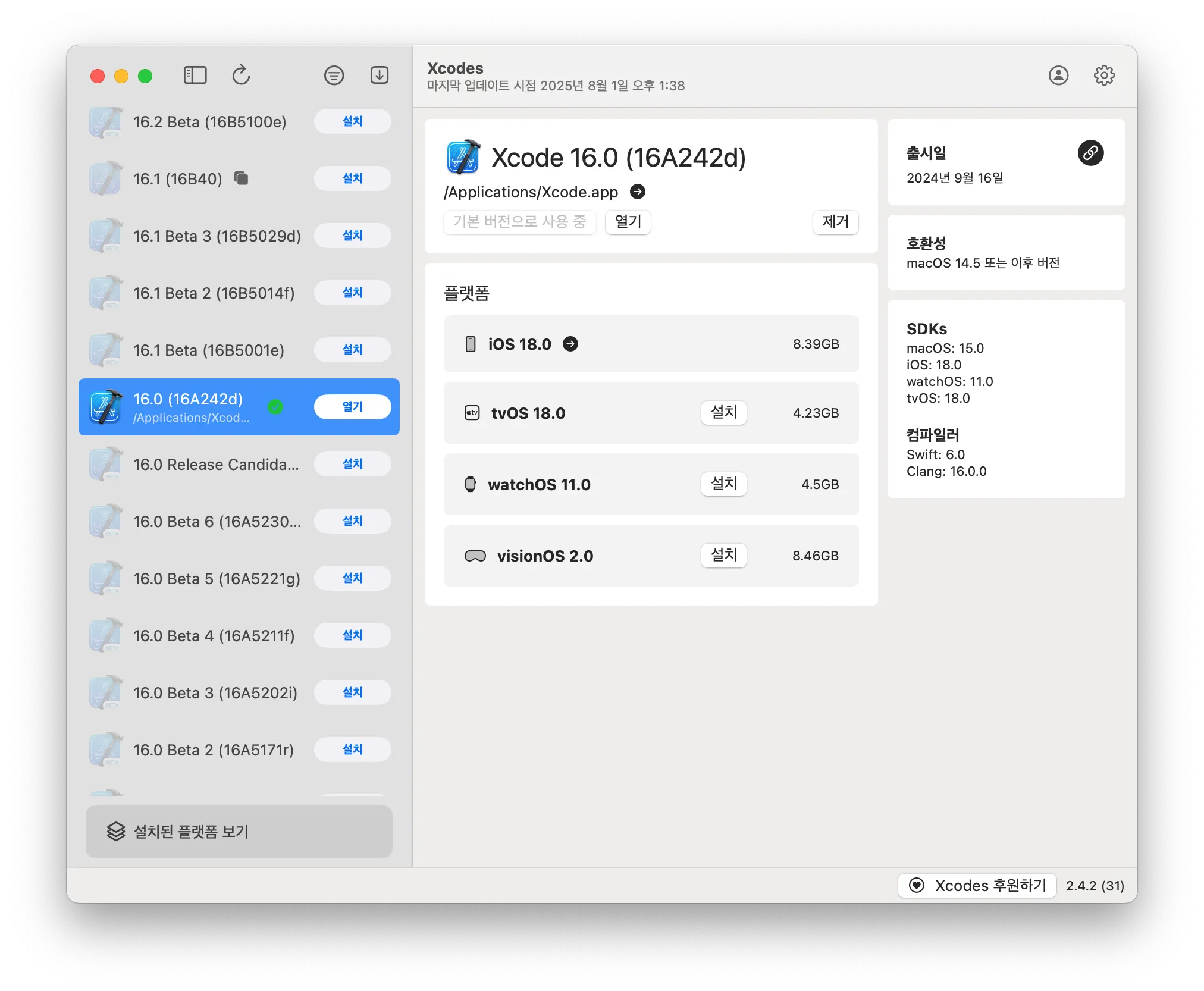Click the show installed only download icon
The image size is (1204, 991).
(380, 76)
